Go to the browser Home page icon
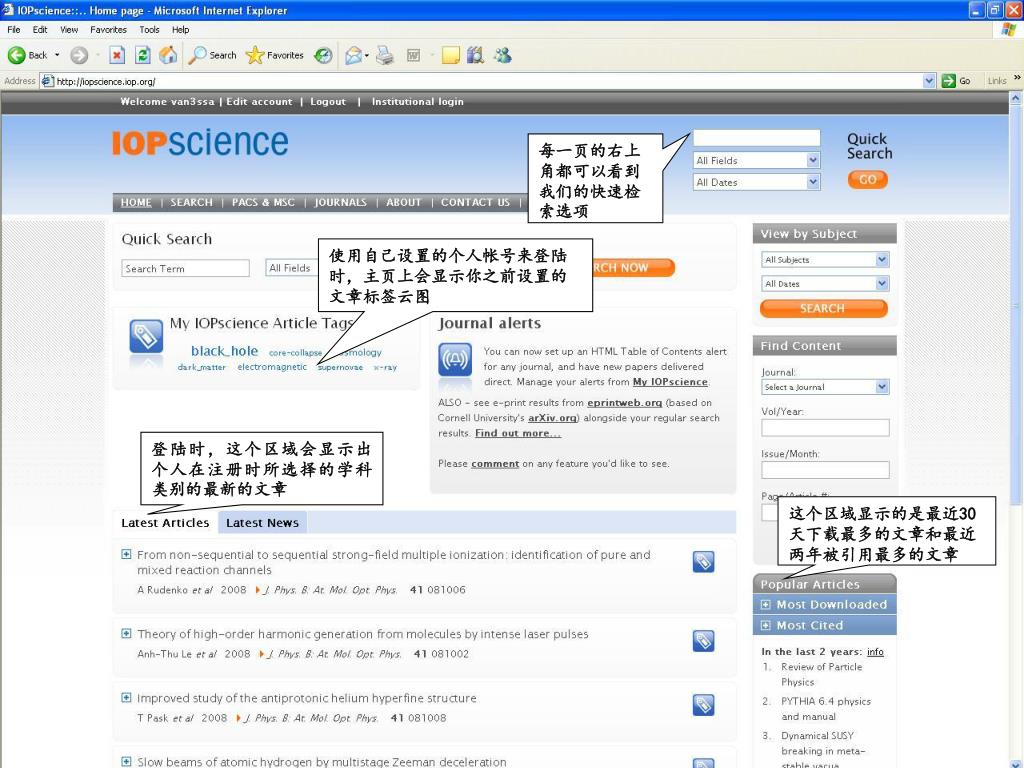 tap(168, 56)
